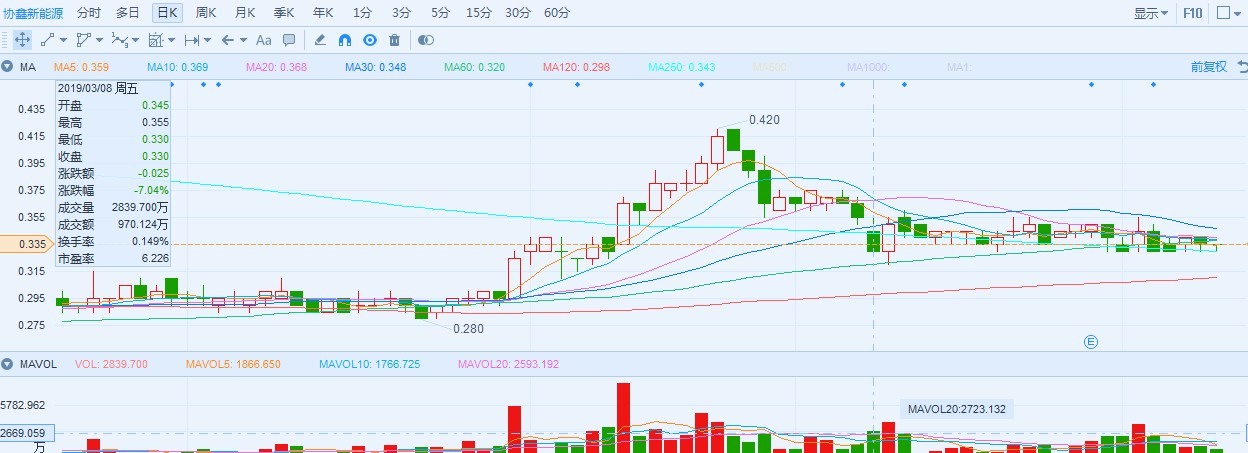Open the window layout dropdown
The width and height of the screenshot is (1248, 453).
[x=1229, y=13]
